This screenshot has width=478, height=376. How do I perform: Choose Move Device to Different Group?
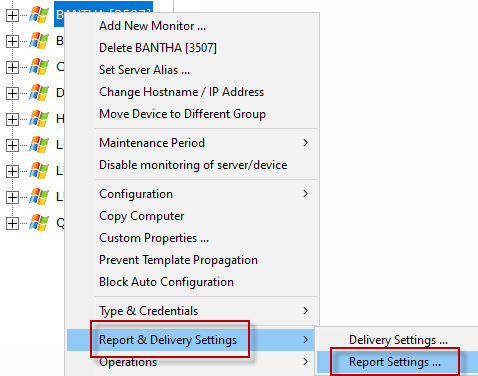coord(182,114)
